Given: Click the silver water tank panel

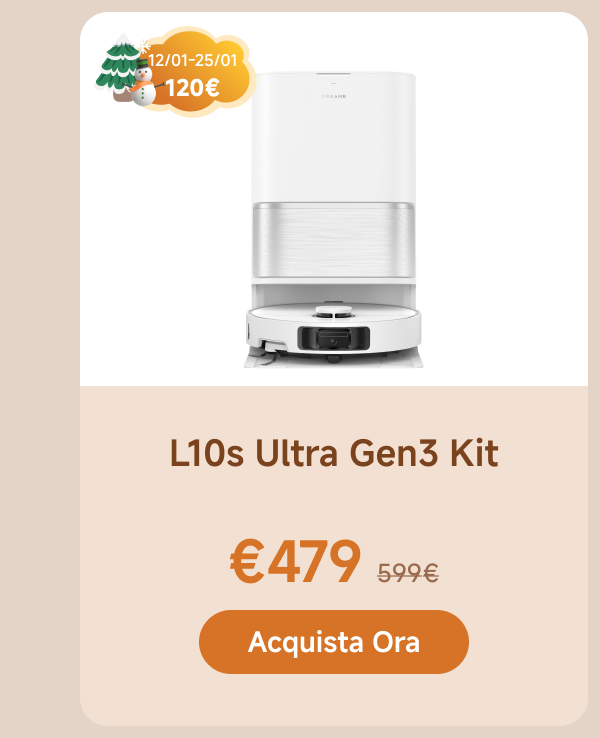Looking at the screenshot, I should [334, 240].
